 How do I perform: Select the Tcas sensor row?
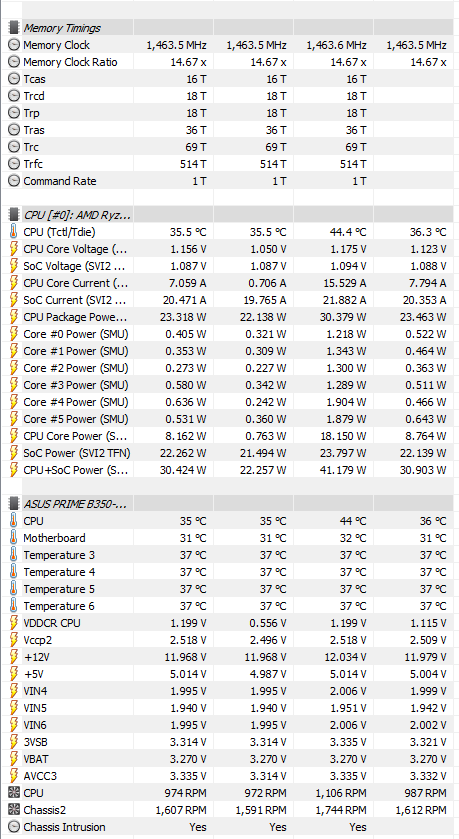click(230, 79)
